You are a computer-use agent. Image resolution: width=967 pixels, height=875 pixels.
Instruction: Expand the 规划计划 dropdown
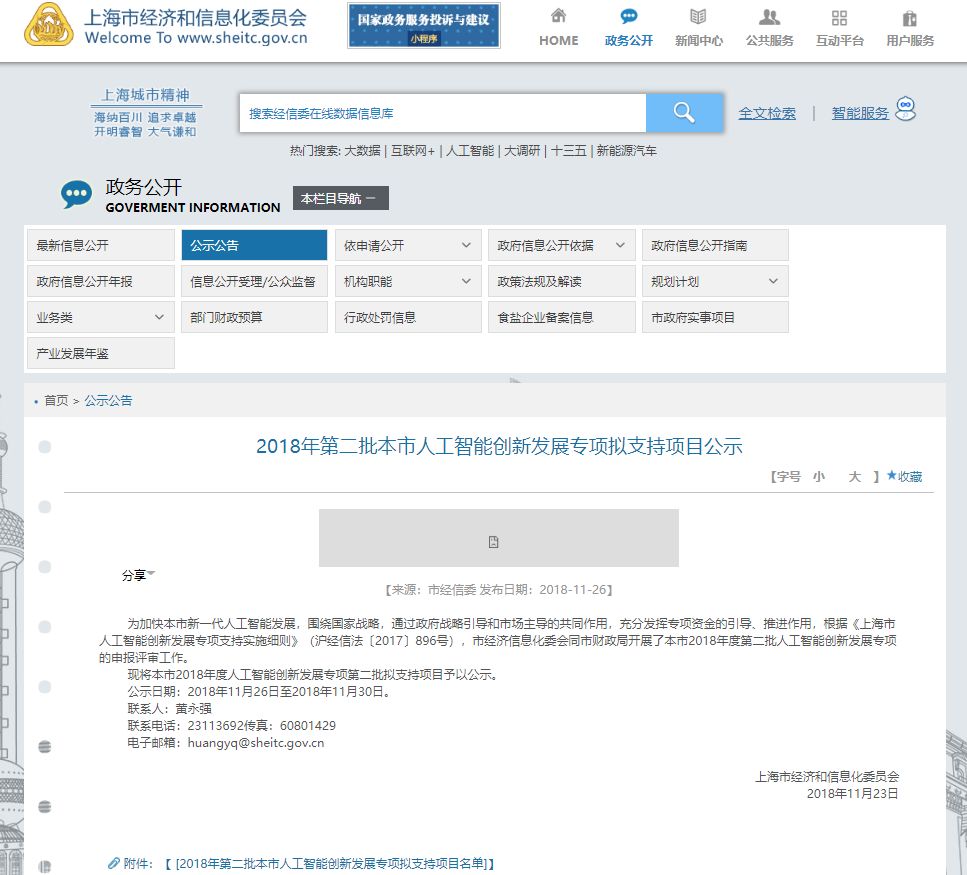pyautogui.click(x=773, y=281)
